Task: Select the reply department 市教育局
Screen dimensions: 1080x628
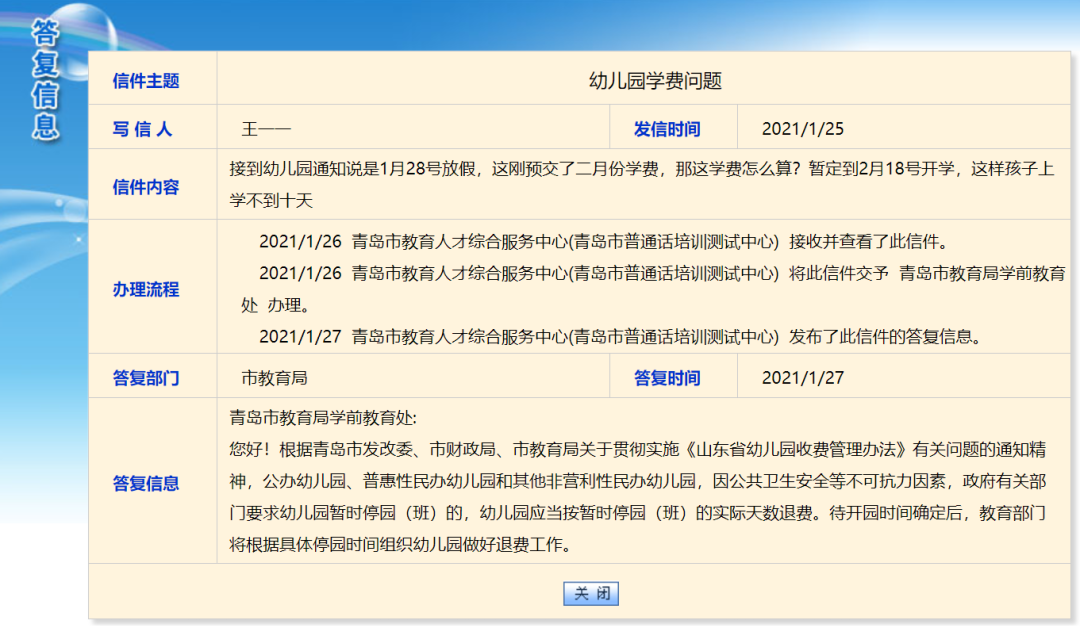Action: point(274,378)
